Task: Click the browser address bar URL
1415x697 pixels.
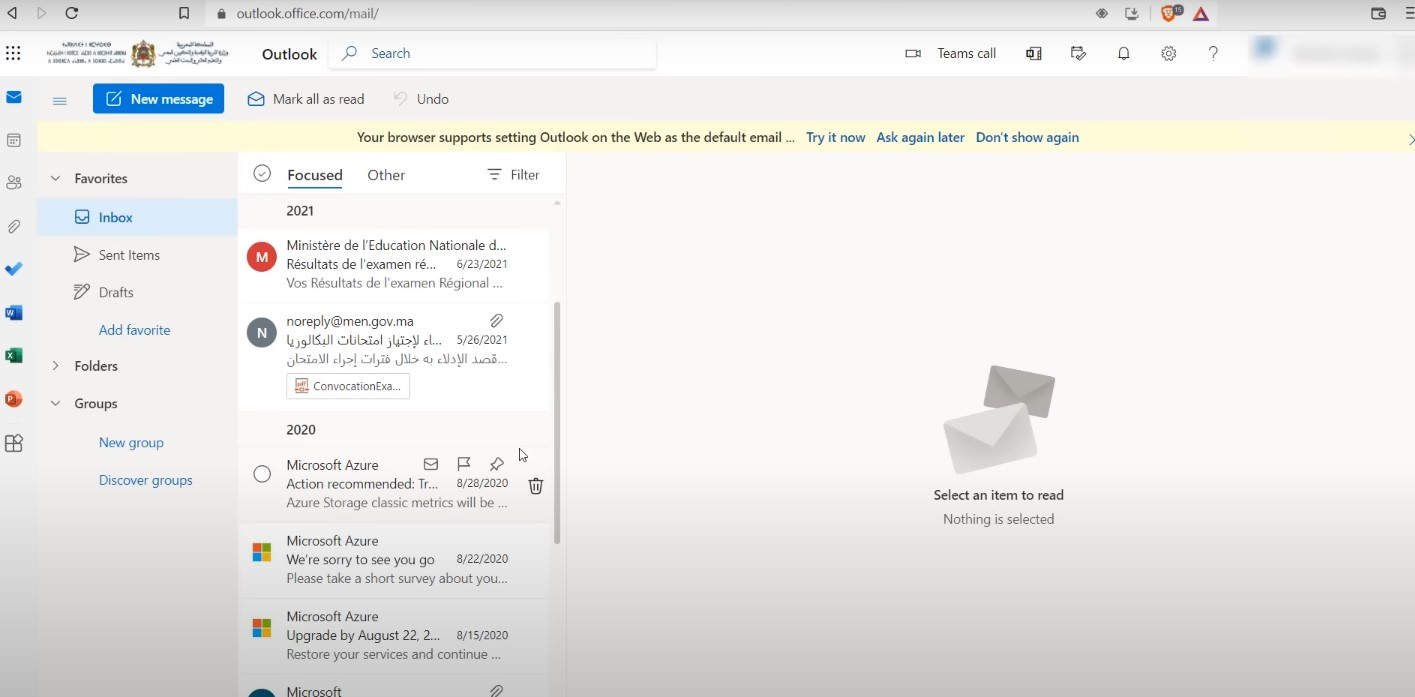Action: 308,14
